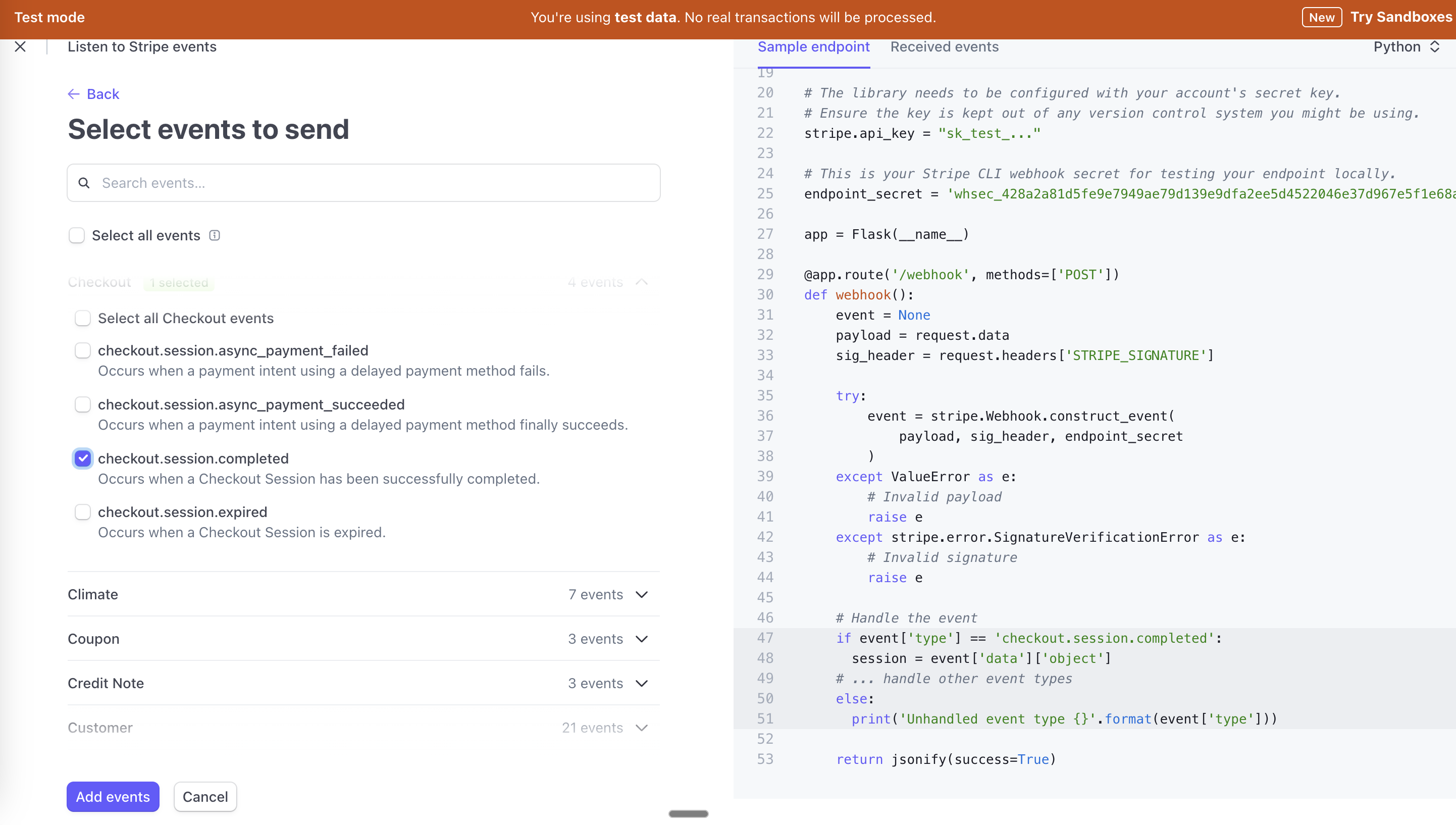Click the 'def webhook():' code line

point(859,295)
